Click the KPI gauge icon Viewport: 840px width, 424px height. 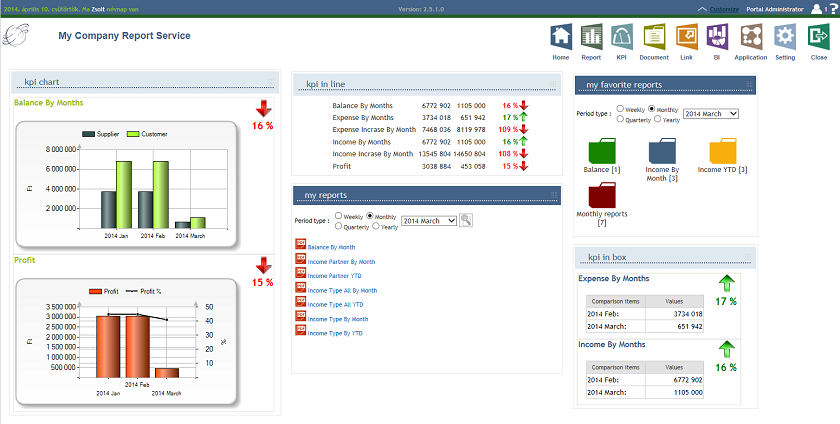click(622, 37)
